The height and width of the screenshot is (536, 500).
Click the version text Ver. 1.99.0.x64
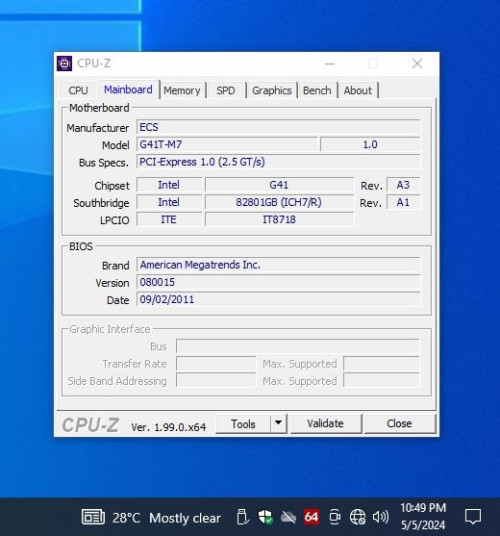(x=168, y=427)
